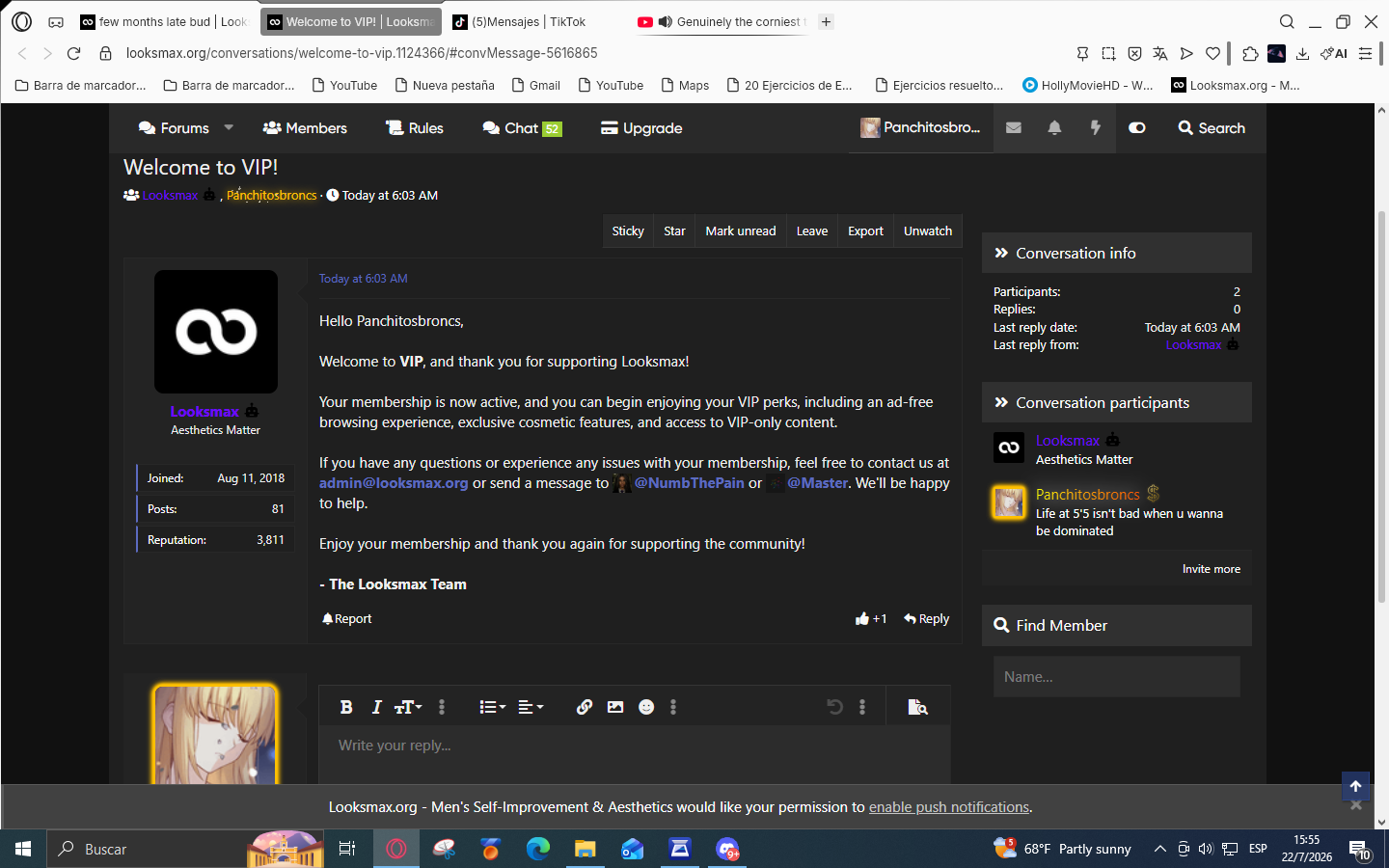The image size is (1389, 868).
Task: Open the list options dropdown in editor
Action: (x=492, y=707)
